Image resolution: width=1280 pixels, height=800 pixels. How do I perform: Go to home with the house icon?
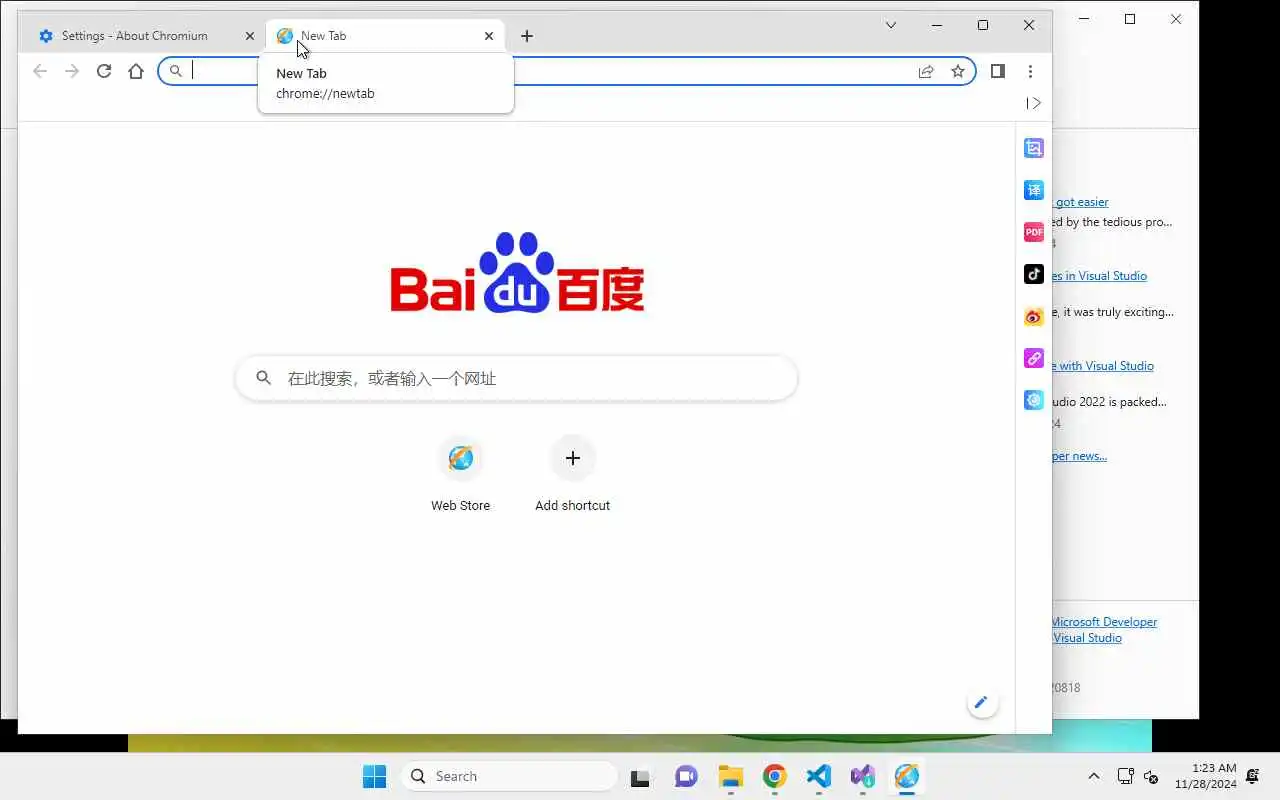(136, 71)
